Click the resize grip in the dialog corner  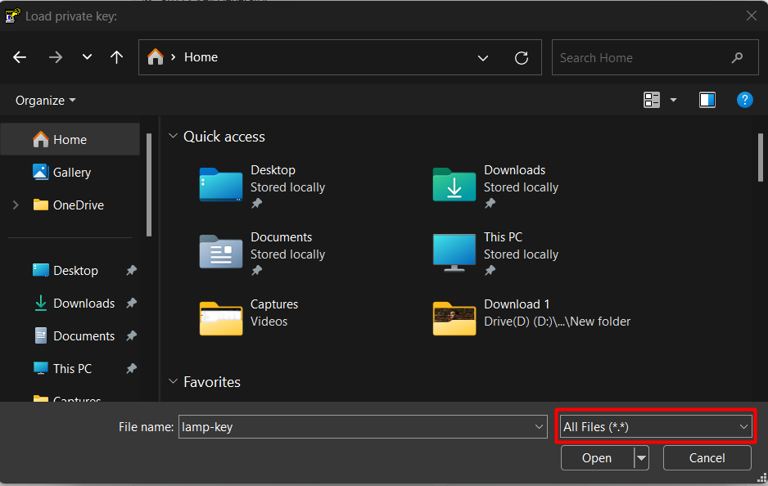pyautogui.click(x=762, y=478)
